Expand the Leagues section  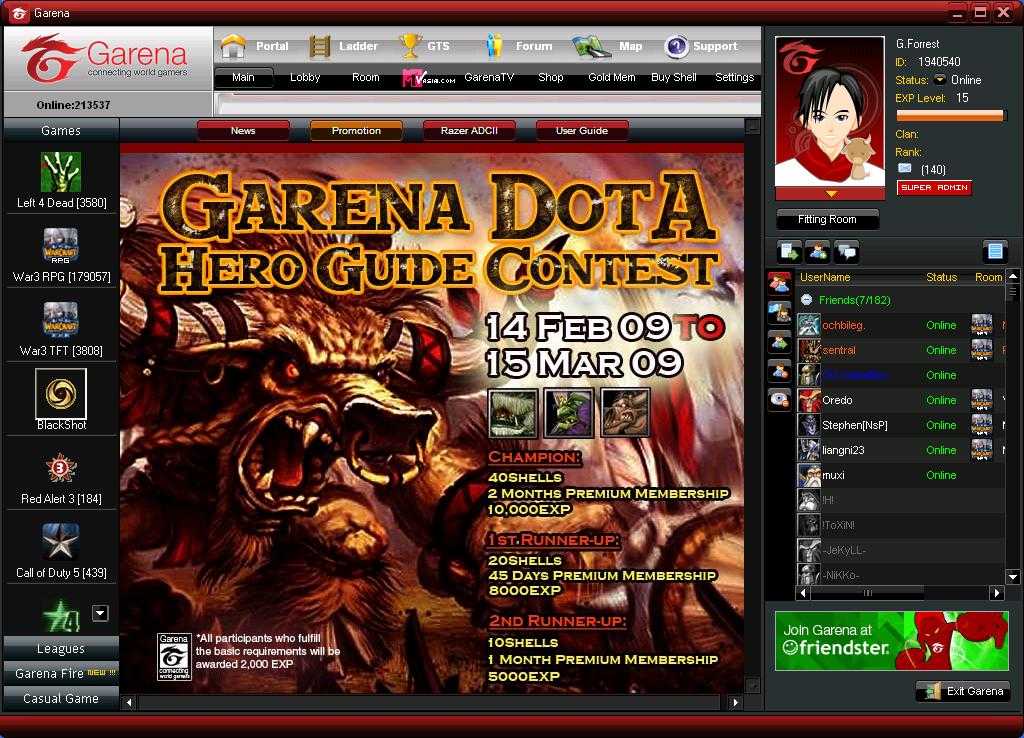(x=61, y=649)
